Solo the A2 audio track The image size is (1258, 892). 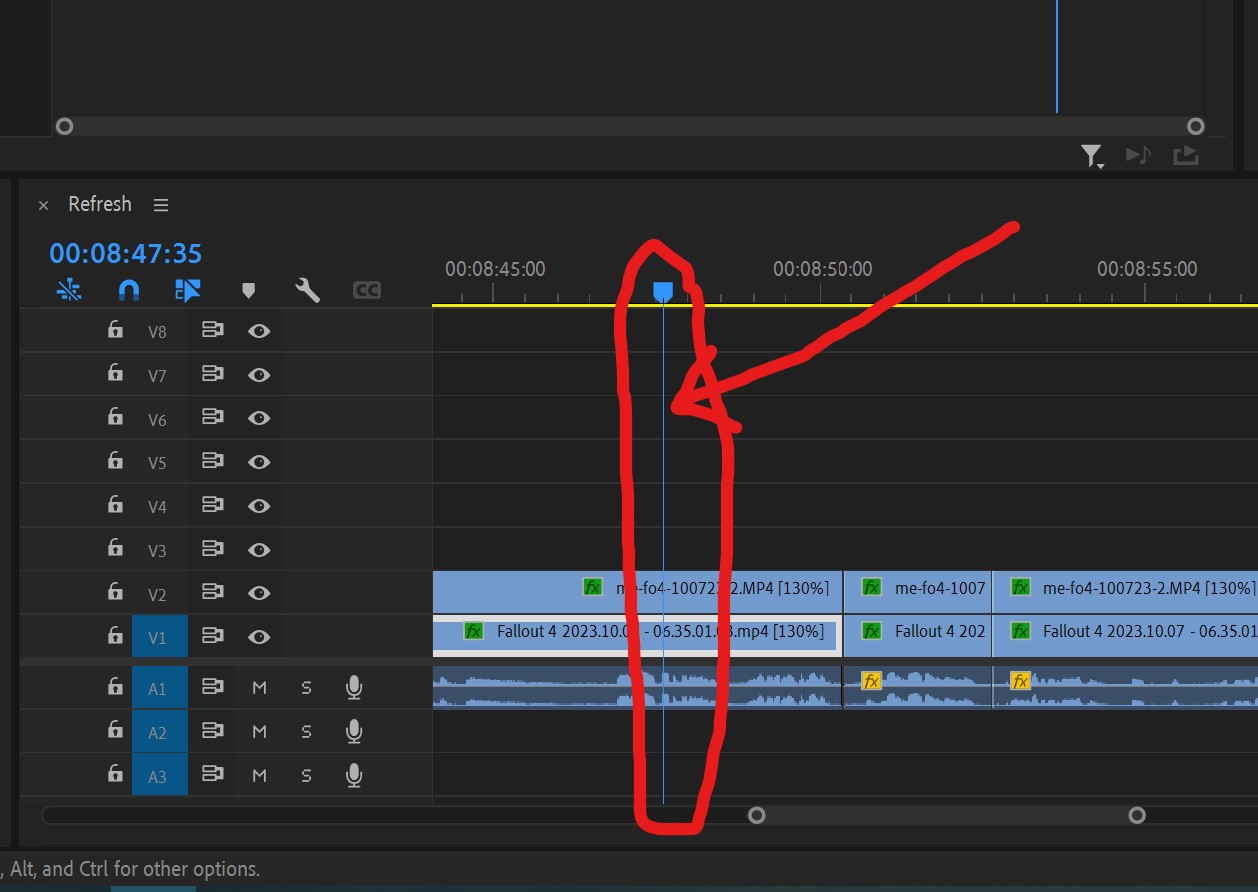306,731
